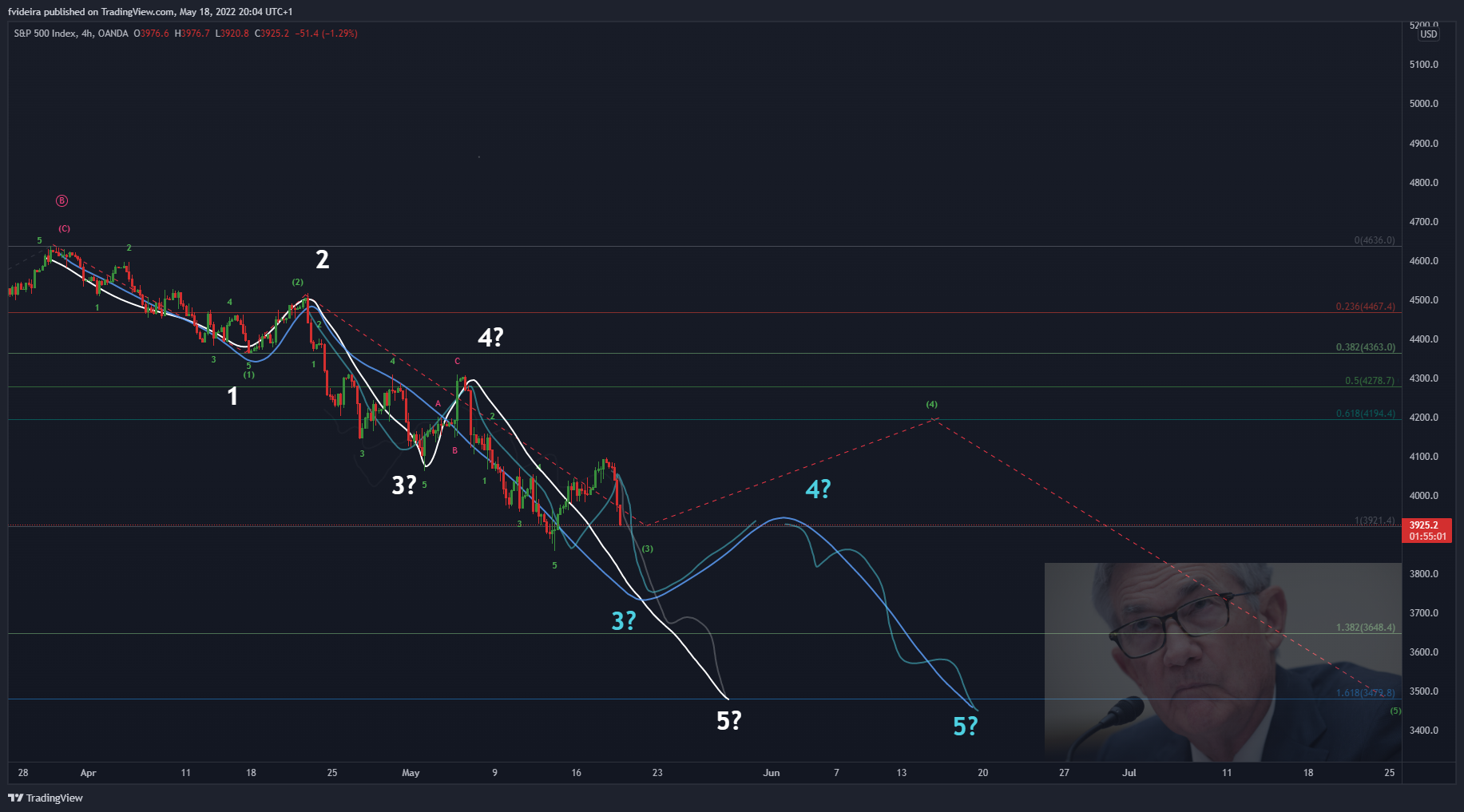This screenshot has width=1464, height=812.
Task: Click the 4700.0 price axis label
Action: (1424, 222)
